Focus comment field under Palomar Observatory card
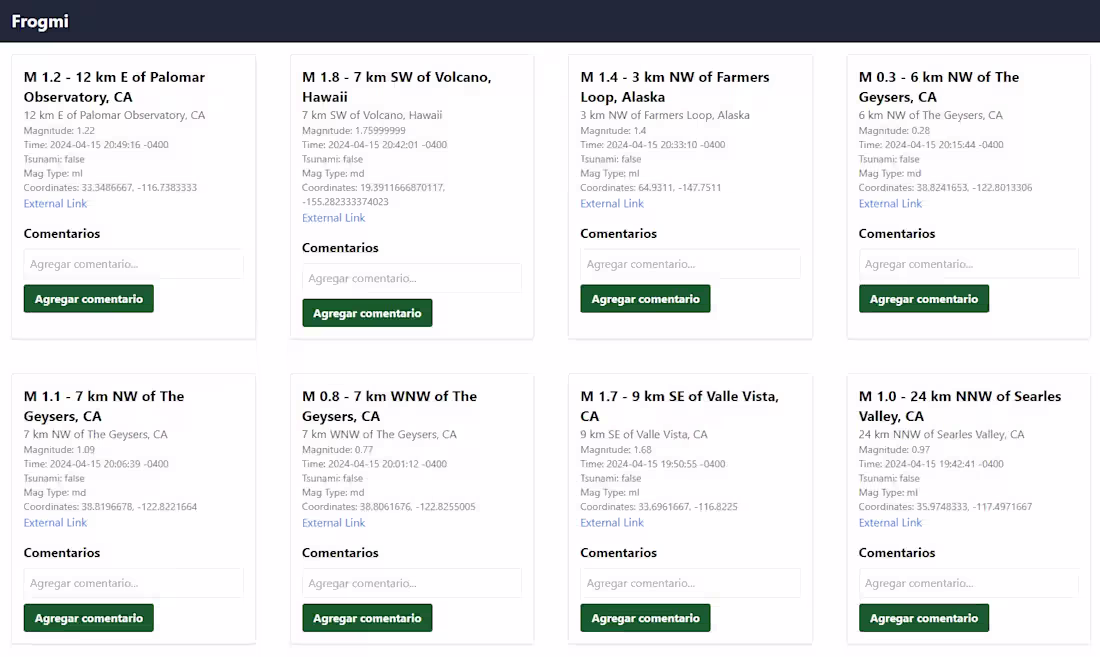The width and height of the screenshot is (1100, 657). (133, 264)
